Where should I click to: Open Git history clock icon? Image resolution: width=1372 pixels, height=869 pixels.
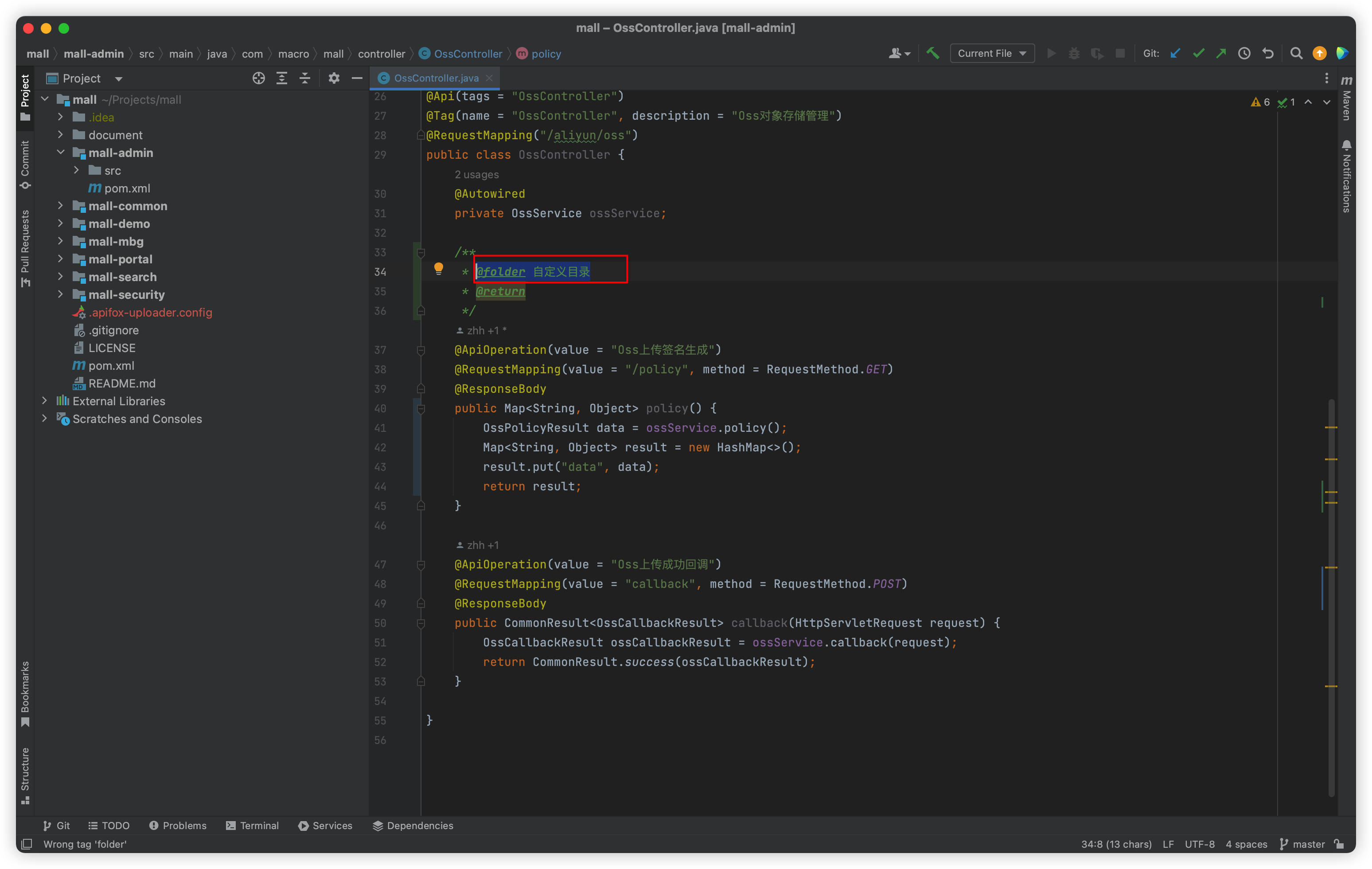pos(1244,53)
